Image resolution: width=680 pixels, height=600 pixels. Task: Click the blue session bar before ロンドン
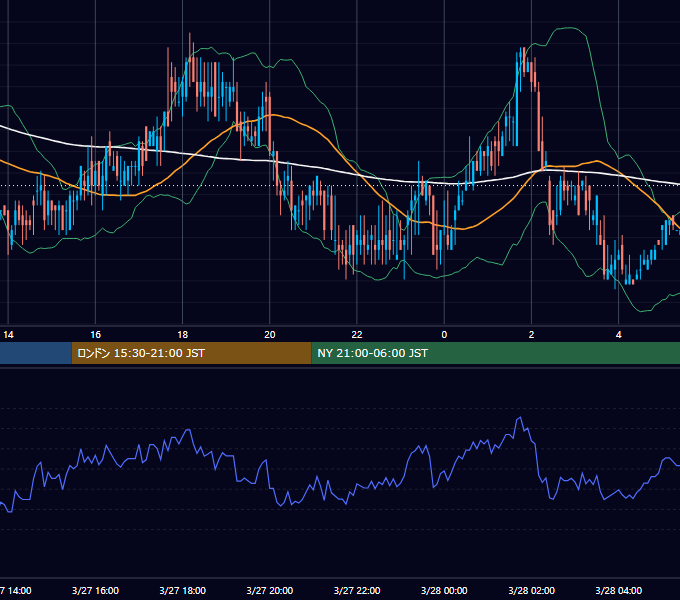point(36,353)
